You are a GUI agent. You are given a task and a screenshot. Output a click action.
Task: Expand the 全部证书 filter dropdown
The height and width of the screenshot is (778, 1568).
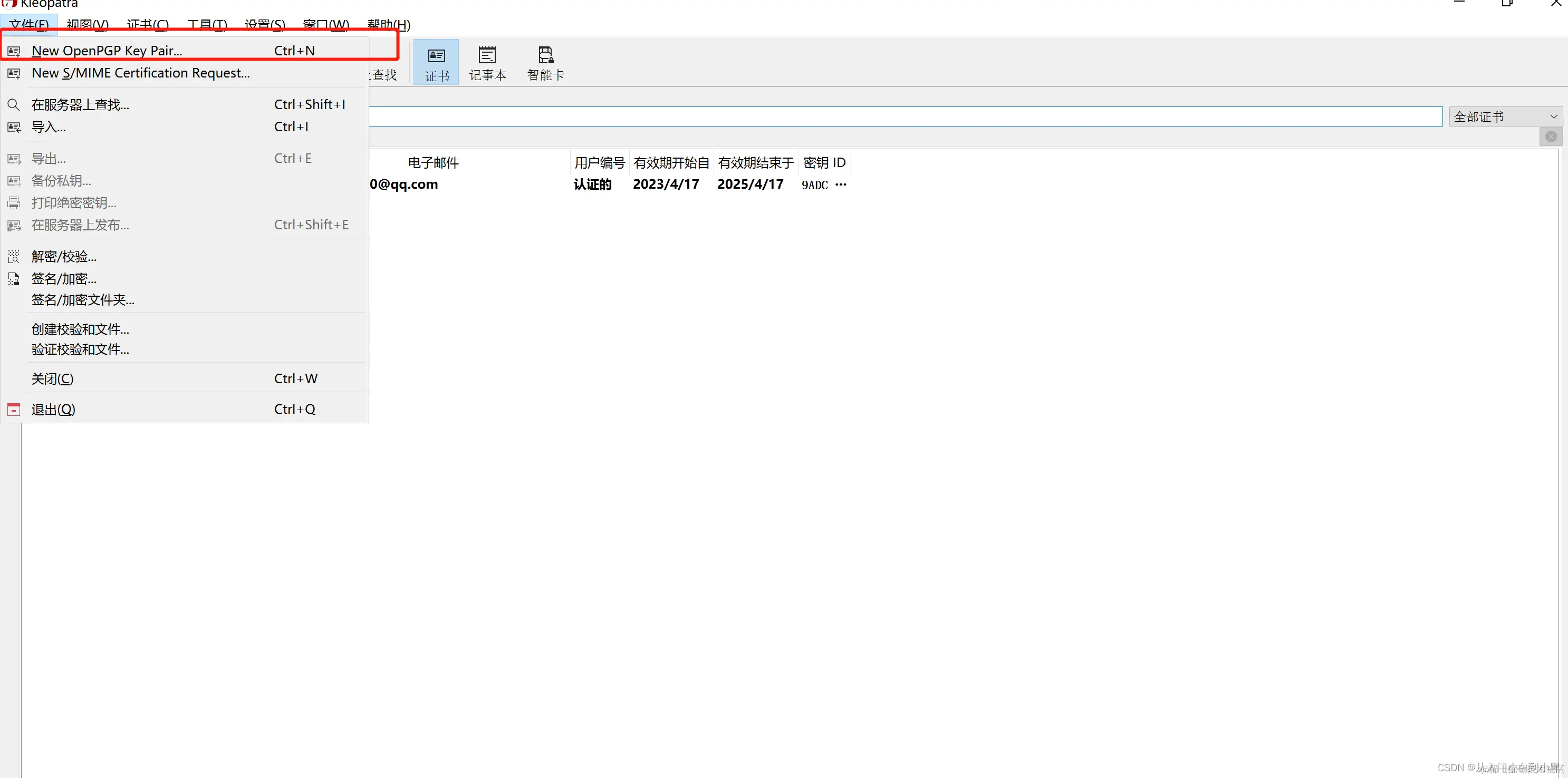[1505, 117]
